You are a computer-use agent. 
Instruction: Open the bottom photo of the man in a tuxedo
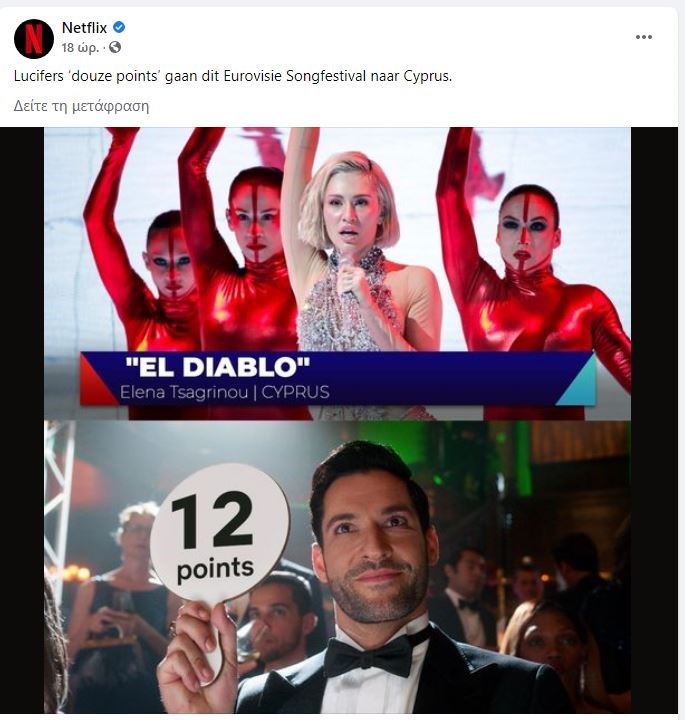tap(337, 567)
